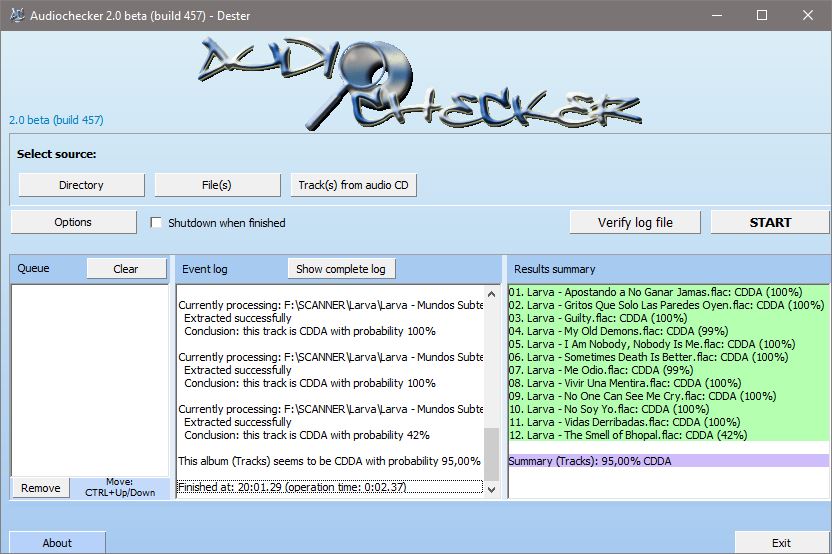Click event log scroll up arrow
Image resolution: width=832 pixels, height=554 pixels.
491,293
